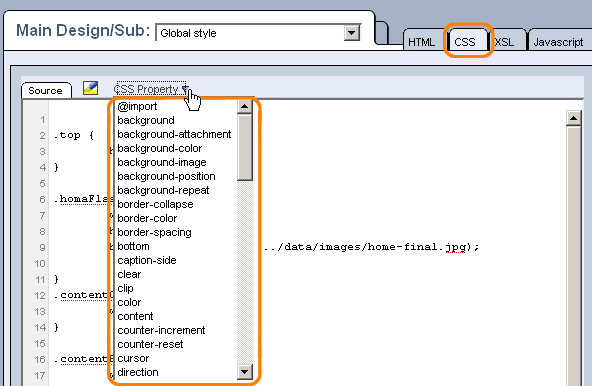This screenshot has height=386, width=592.
Task: Open the Javascript tab
Action: tap(558, 42)
